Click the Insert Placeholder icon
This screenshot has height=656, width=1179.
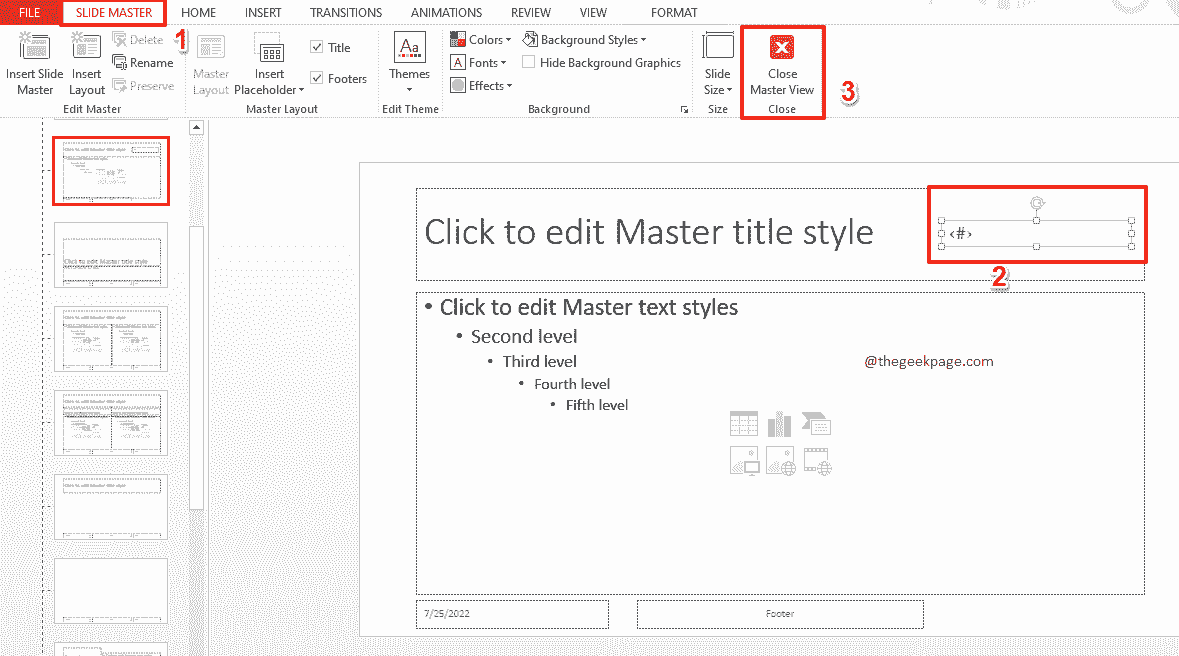(x=269, y=50)
